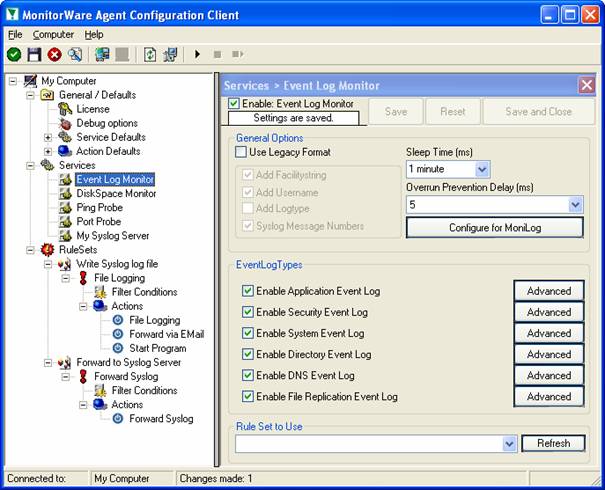Click the Services gears icon in tree
This screenshot has width=605, height=490.
pos(47,165)
